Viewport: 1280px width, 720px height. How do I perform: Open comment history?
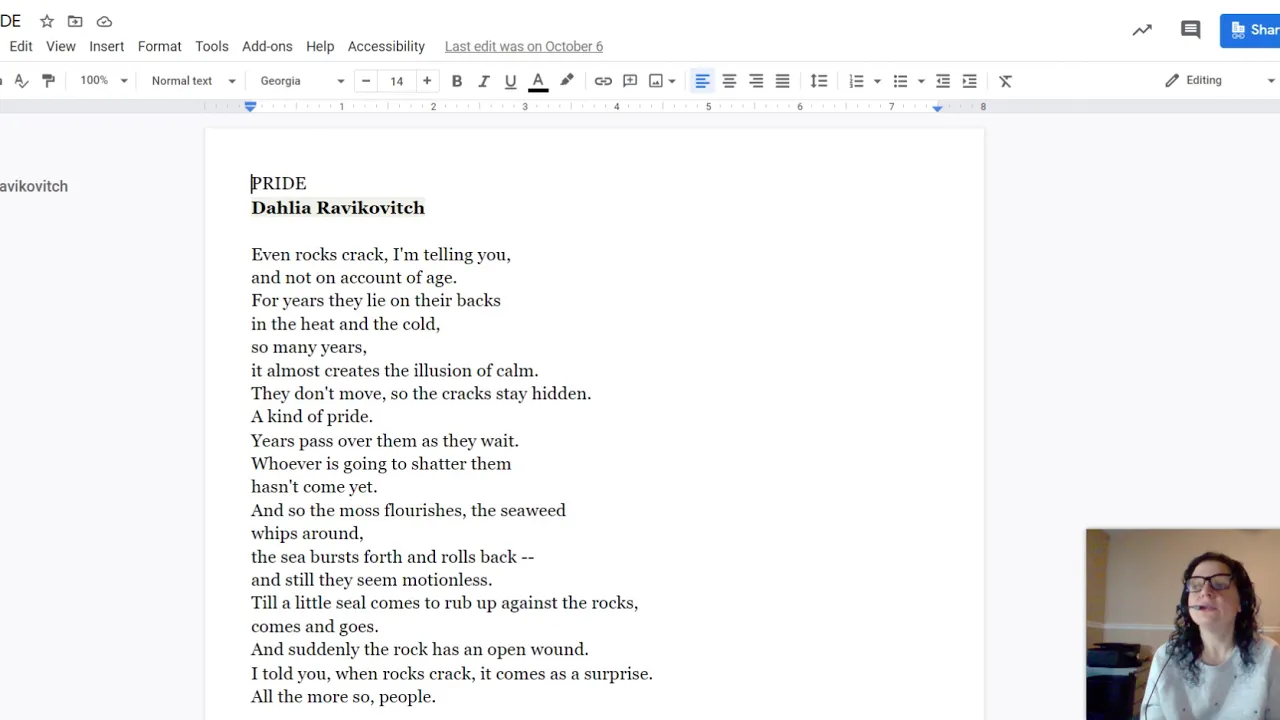point(1190,30)
